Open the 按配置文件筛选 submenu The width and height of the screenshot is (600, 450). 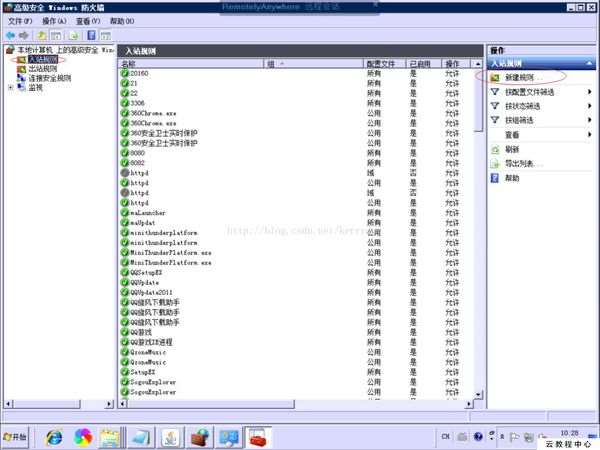point(540,92)
